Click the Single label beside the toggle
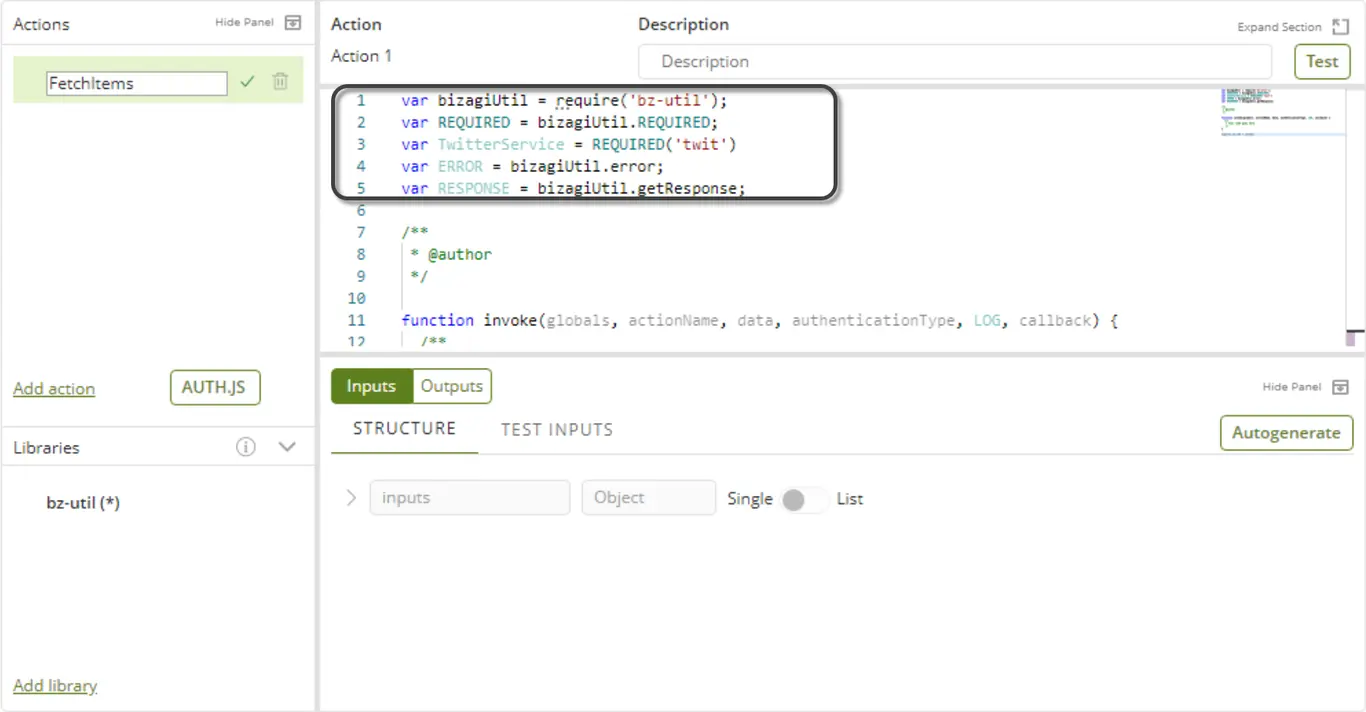The height and width of the screenshot is (712, 1366). tap(750, 498)
